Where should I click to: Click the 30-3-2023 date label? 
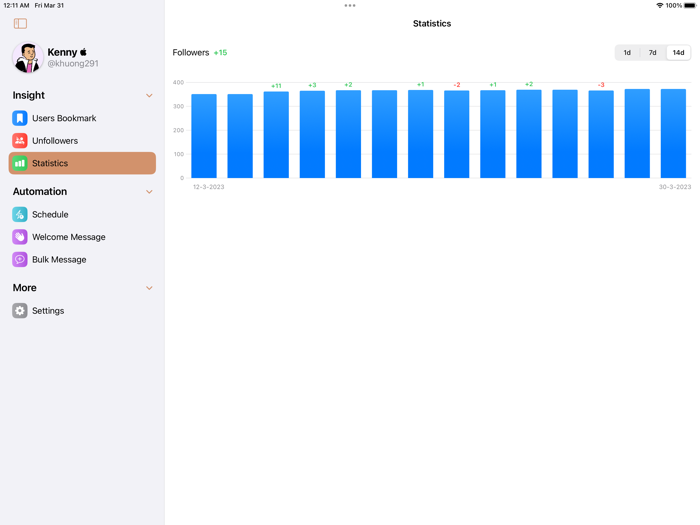(x=675, y=187)
